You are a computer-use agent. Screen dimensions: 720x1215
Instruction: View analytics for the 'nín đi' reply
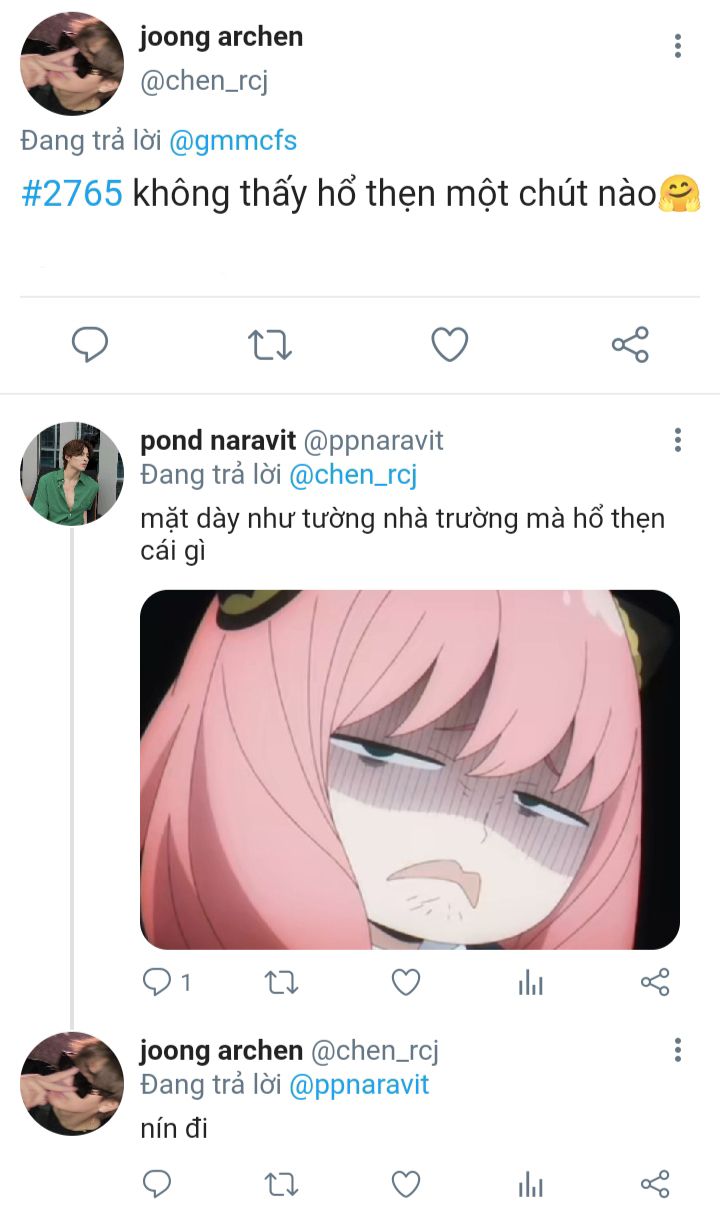pyautogui.click(x=530, y=1186)
